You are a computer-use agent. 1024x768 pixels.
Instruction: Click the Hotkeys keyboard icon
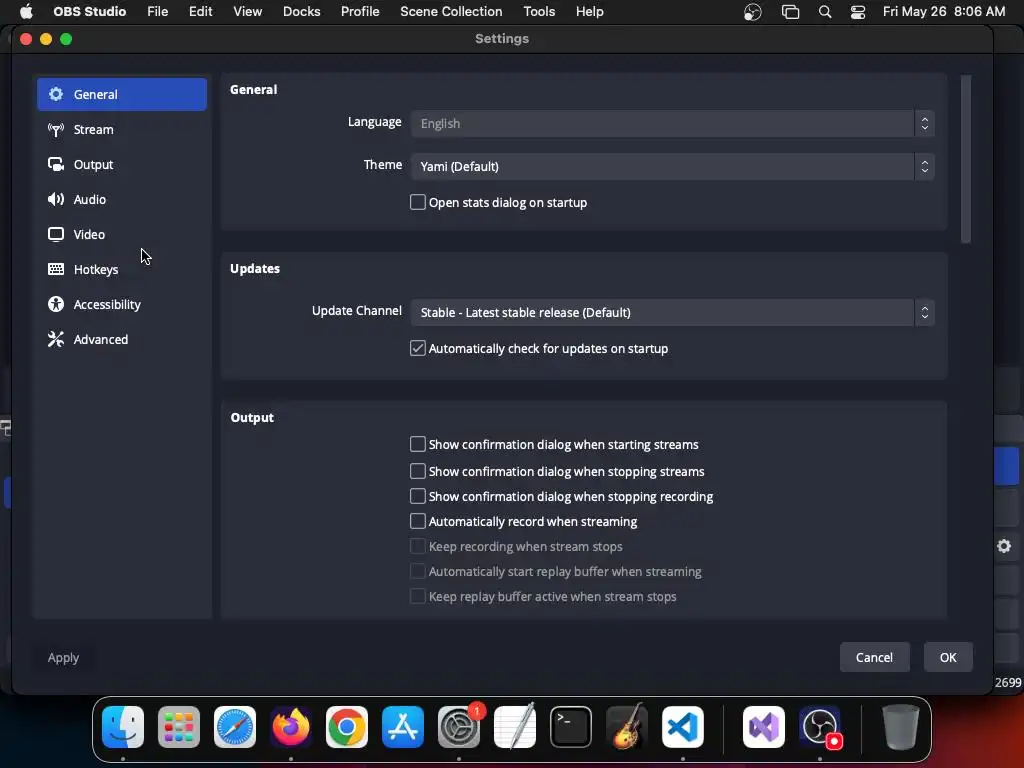(x=56, y=269)
